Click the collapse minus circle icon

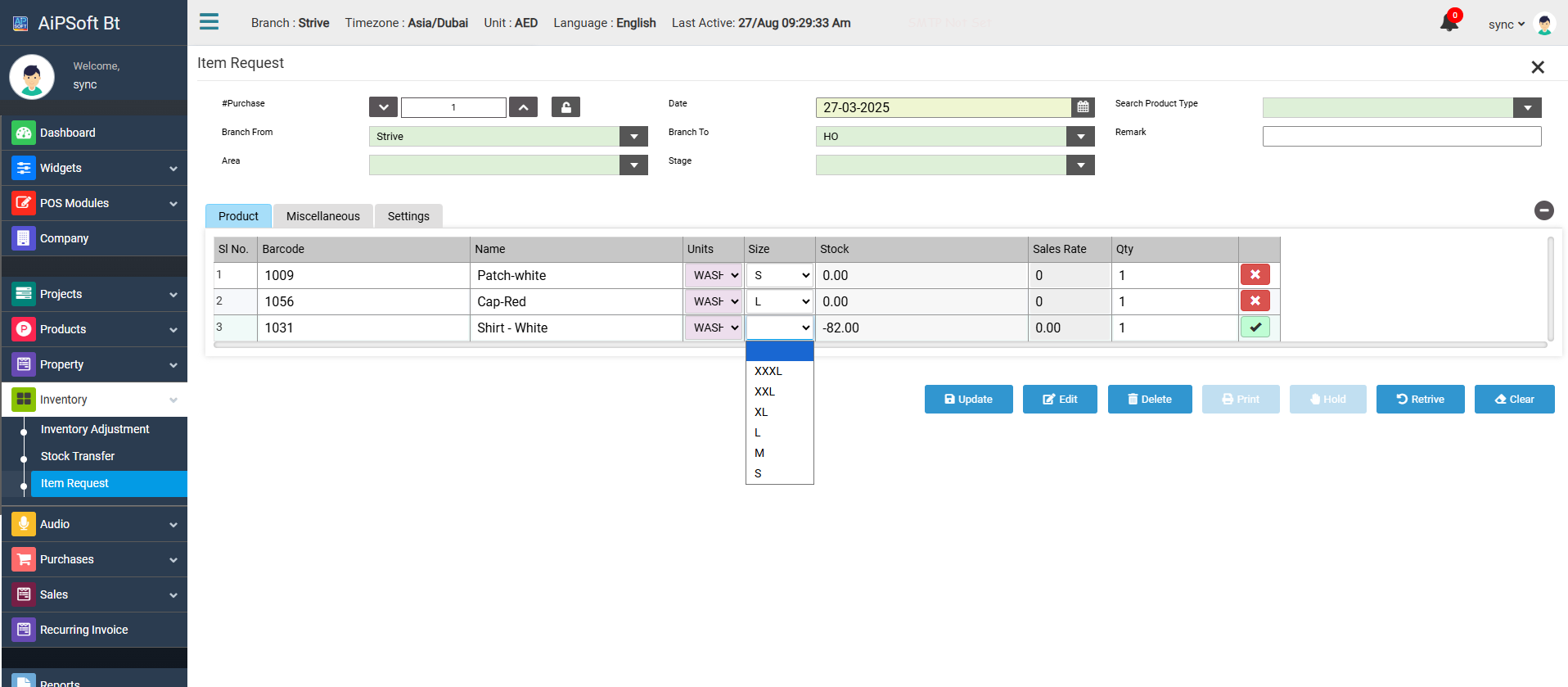[x=1543, y=210]
